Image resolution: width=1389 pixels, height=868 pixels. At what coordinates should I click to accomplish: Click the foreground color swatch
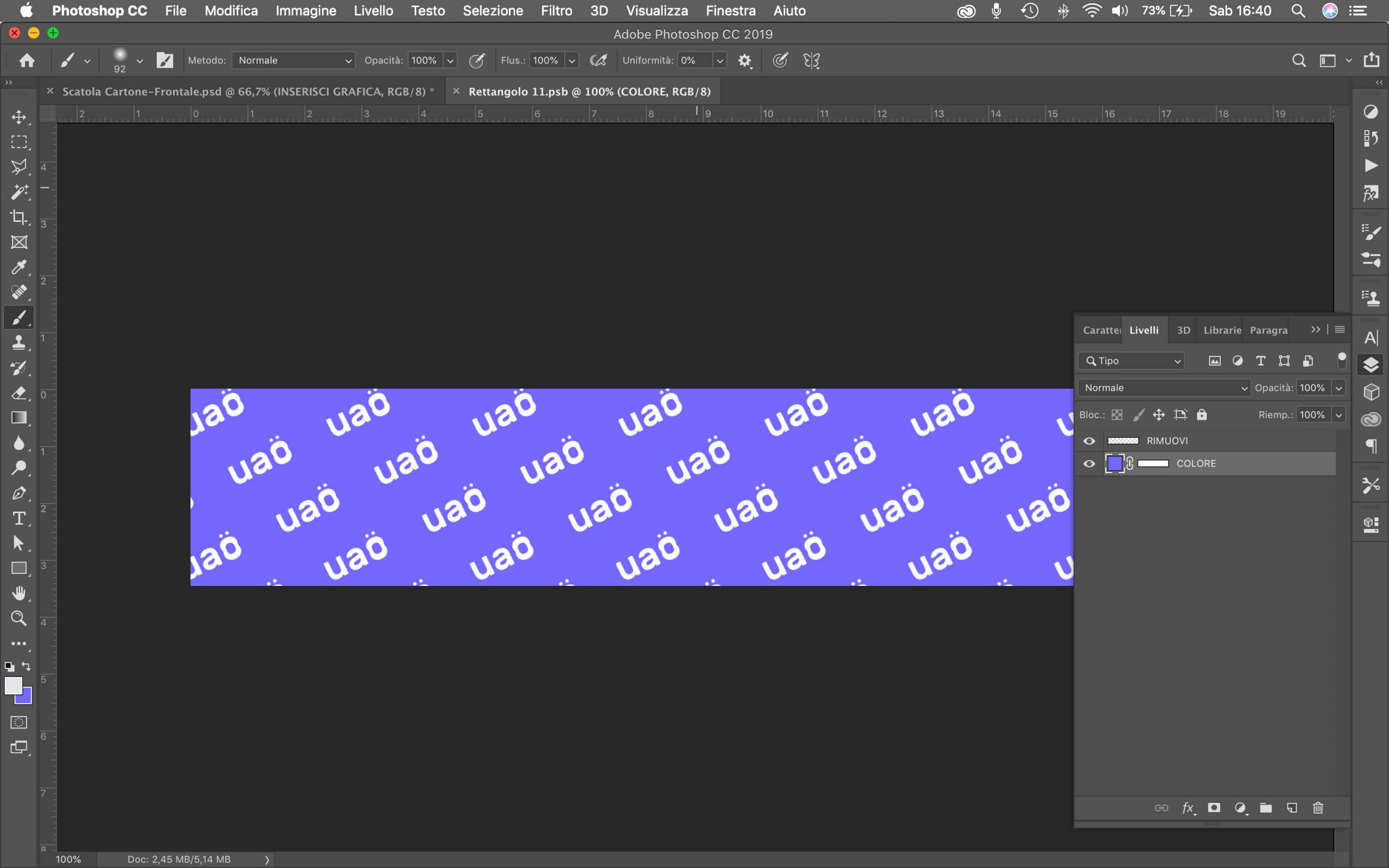pos(12,685)
